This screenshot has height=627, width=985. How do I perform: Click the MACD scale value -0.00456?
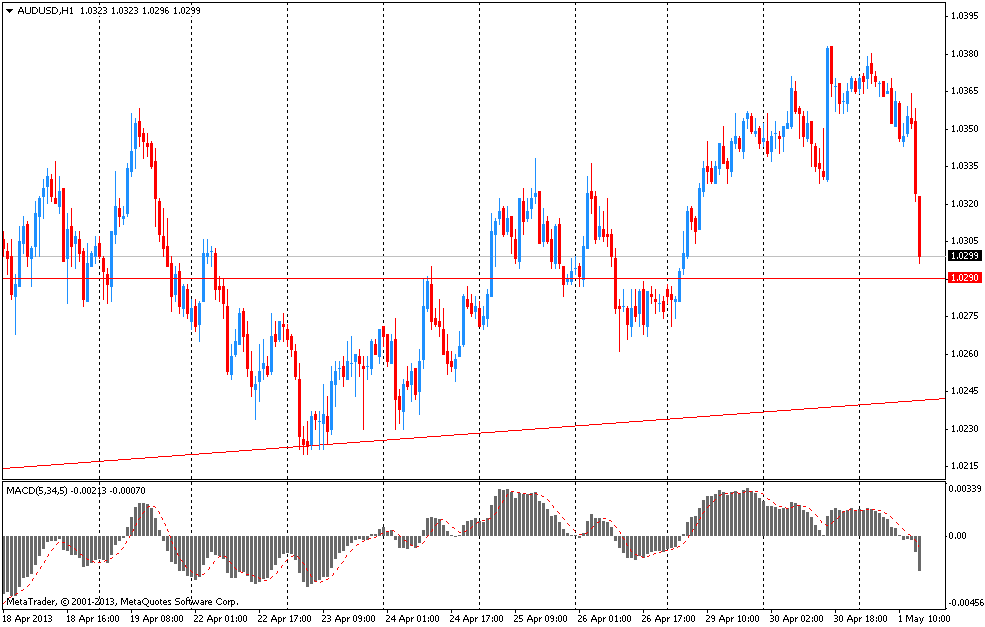(966, 602)
